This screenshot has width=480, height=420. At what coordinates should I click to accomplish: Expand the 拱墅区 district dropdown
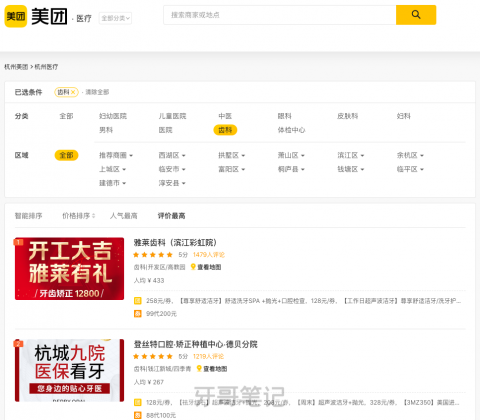[x=231, y=155]
